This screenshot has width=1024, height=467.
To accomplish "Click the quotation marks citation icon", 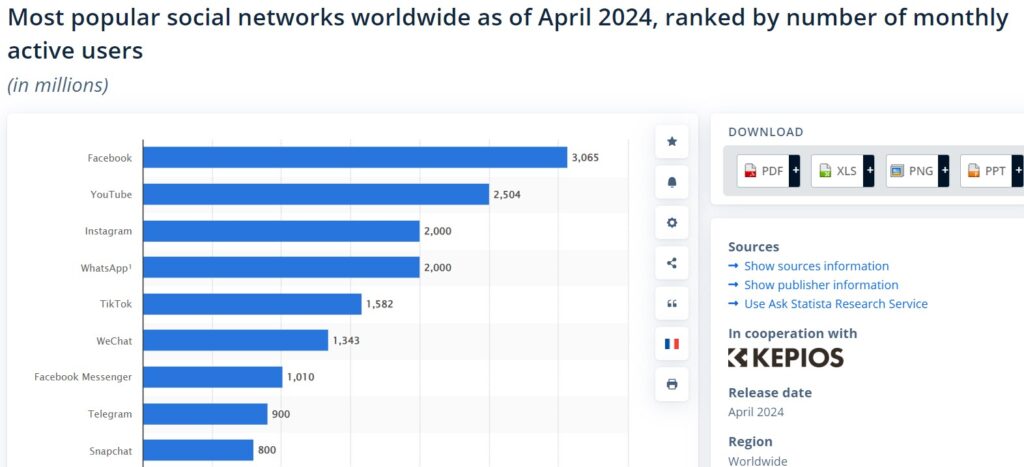I will pyautogui.click(x=671, y=304).
